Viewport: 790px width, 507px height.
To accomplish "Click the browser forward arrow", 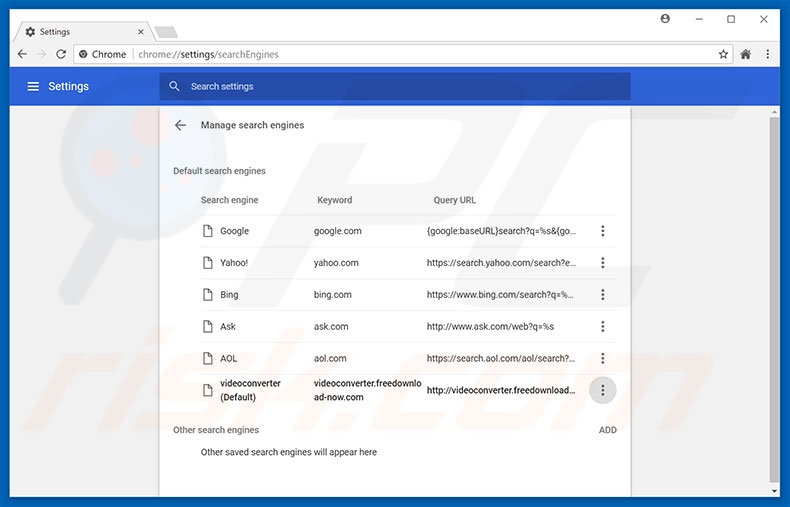I will pos(41,54).
